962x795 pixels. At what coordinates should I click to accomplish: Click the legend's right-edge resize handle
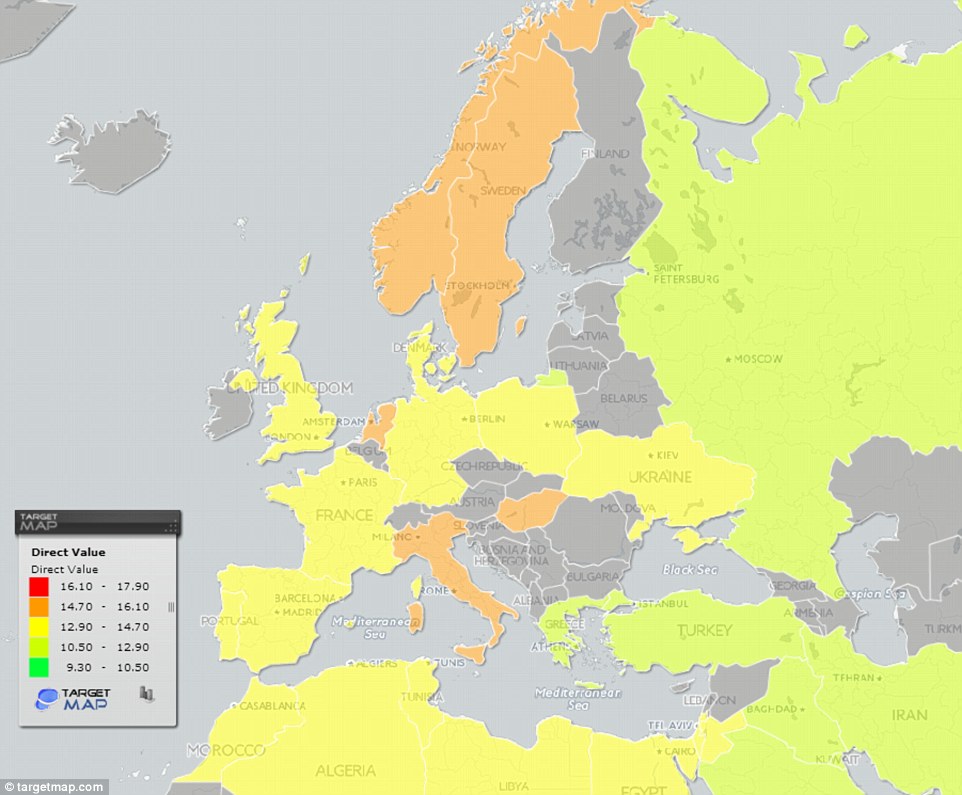click(171, 606)
